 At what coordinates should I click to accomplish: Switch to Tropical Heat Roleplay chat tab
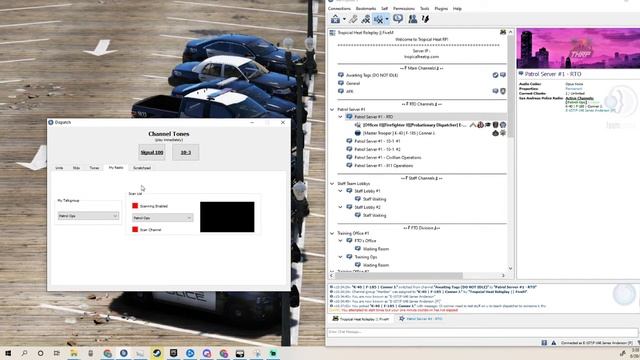pos(361,319)
